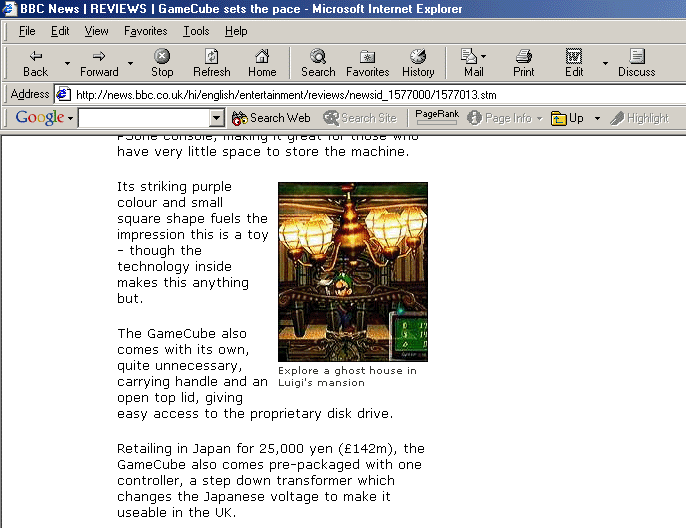686x528 pixels.
Task: Click the Luigi's Mansion screenshot image
Action: [353, 272]
